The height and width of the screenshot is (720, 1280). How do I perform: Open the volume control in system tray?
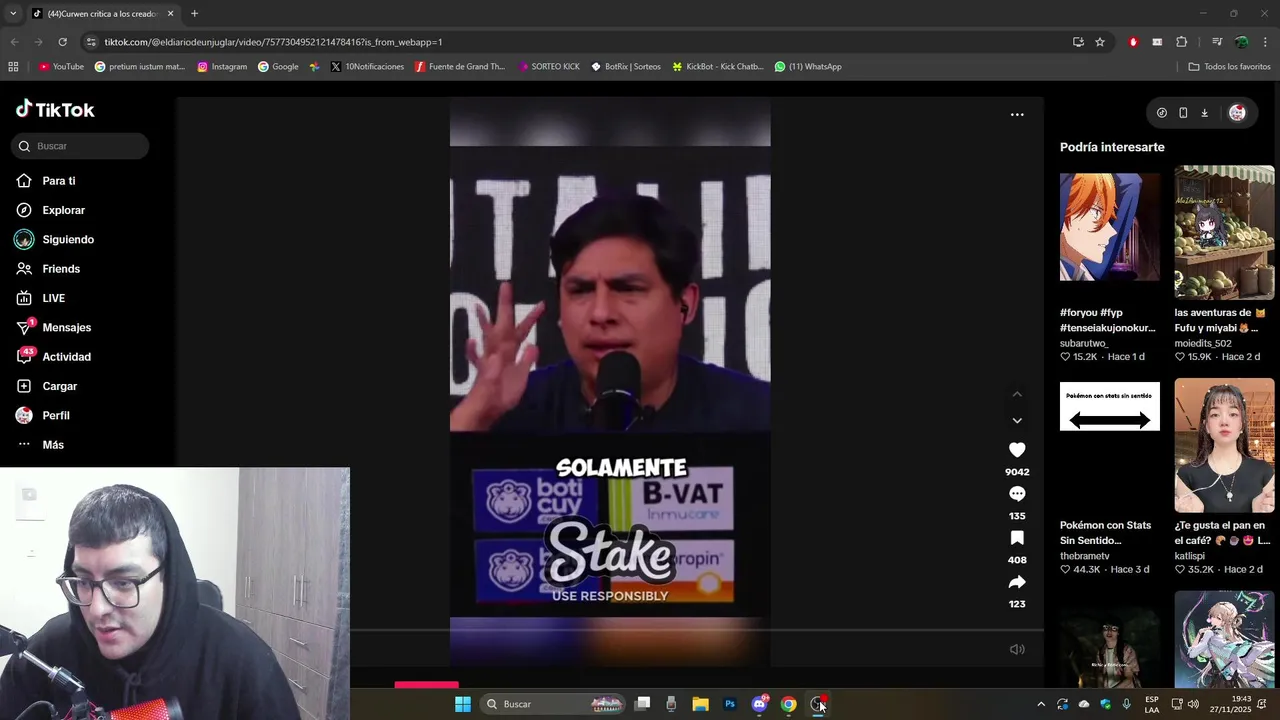(x=1193, y=704)
